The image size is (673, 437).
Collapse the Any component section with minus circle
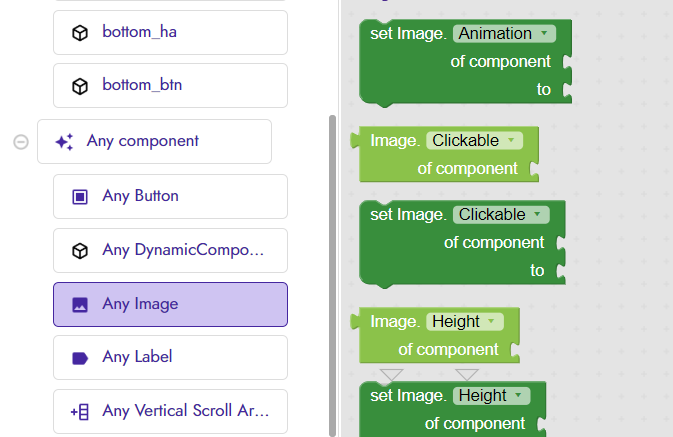point(21,142)
